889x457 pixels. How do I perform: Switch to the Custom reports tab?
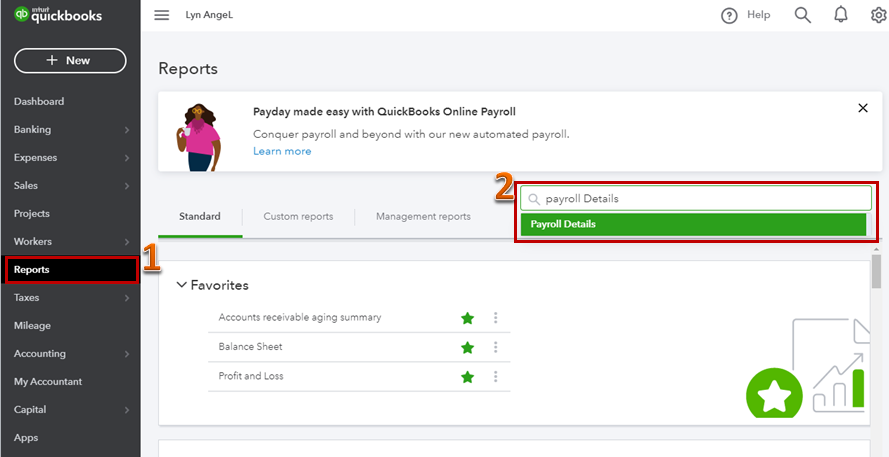[x=298, y=217]
